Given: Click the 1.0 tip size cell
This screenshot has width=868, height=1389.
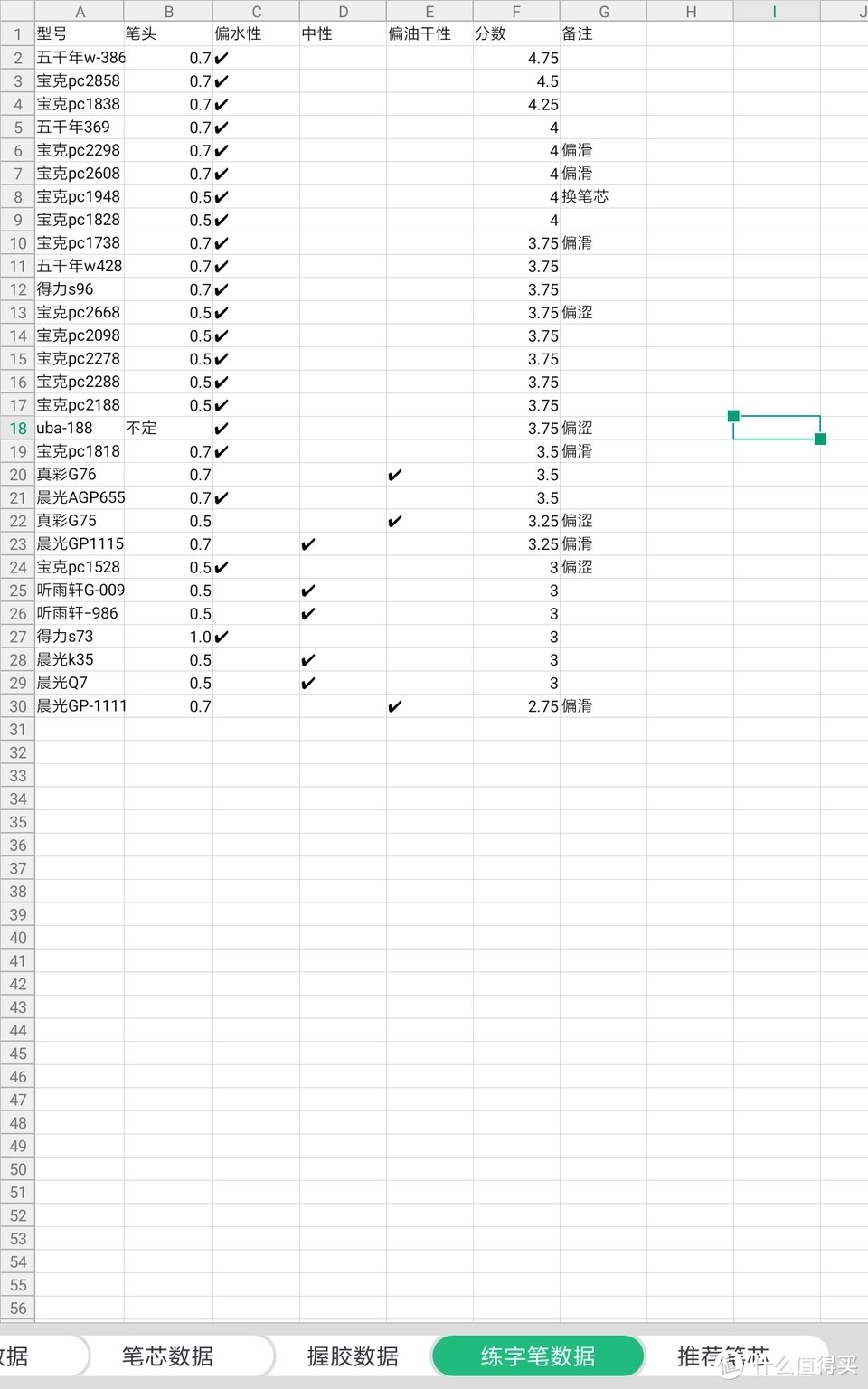Looking at the screenshot, I should pos(168,637).
